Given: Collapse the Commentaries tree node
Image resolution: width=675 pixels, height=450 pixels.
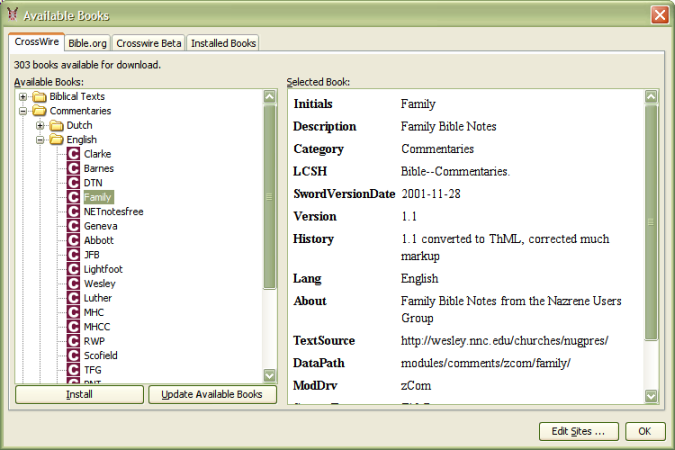Looking at the screenshot, I should (x=23, y=111).
